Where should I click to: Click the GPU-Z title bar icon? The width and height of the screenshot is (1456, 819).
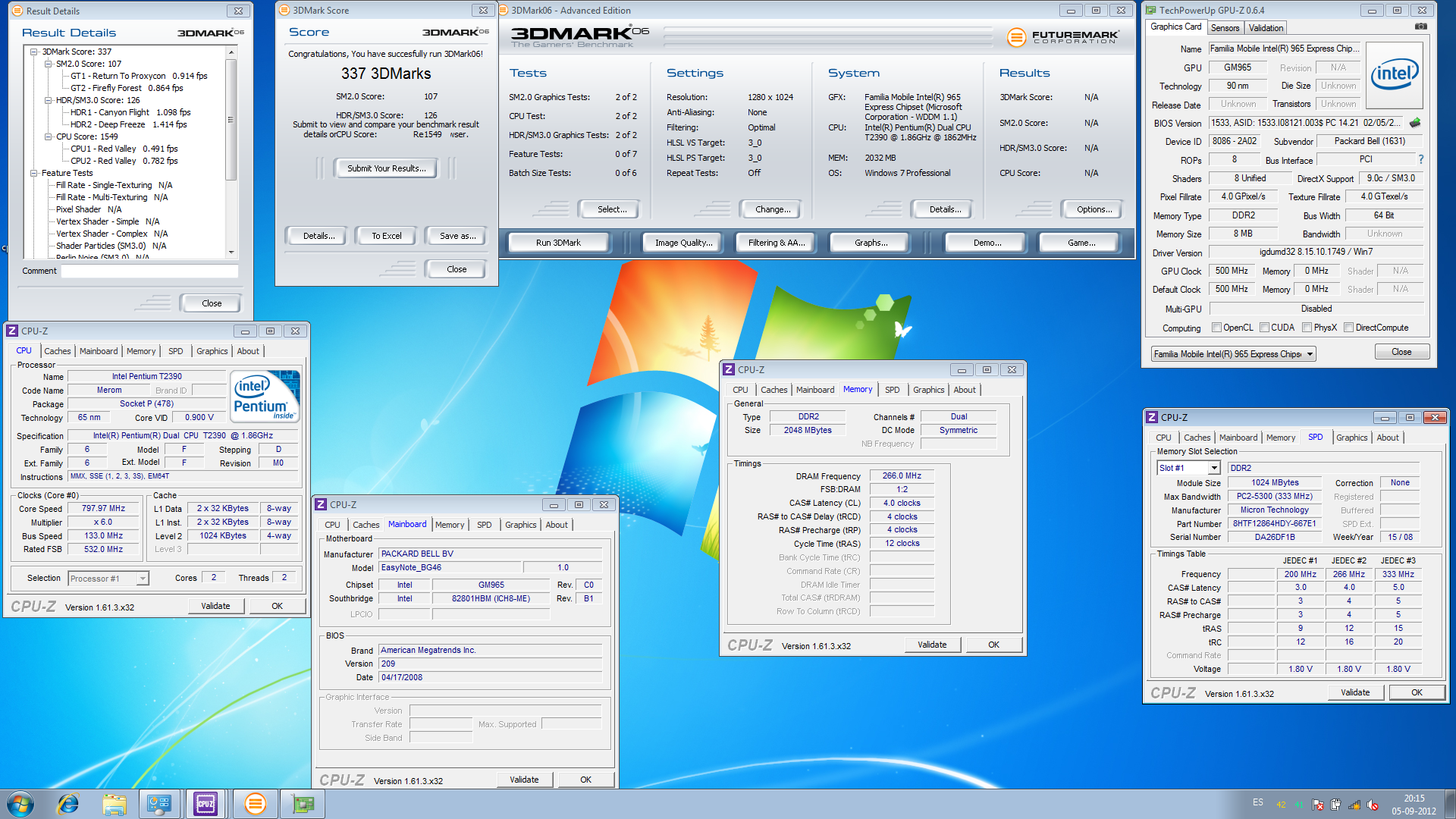click(1151, 10)
